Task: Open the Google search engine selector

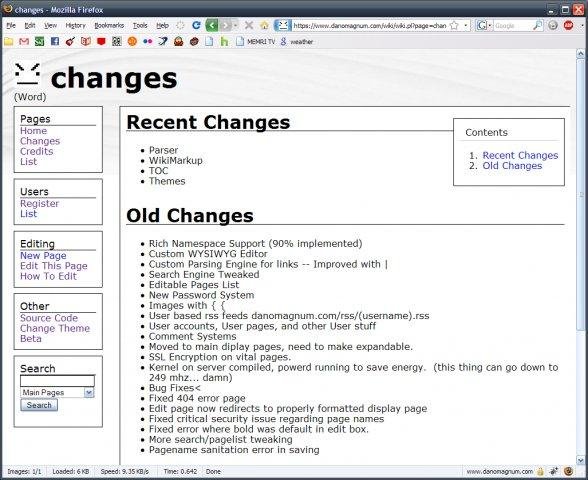Action: point(484,26)
